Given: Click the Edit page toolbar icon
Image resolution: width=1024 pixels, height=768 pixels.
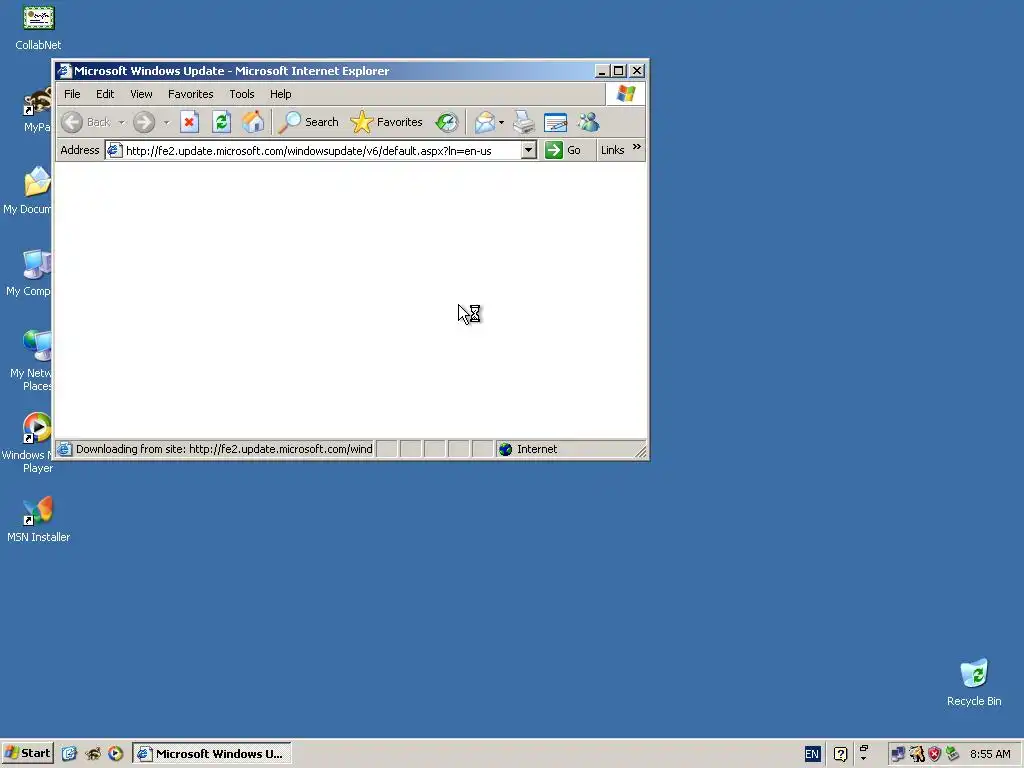Looking at the screenshot, I should [x=556, y=122].
